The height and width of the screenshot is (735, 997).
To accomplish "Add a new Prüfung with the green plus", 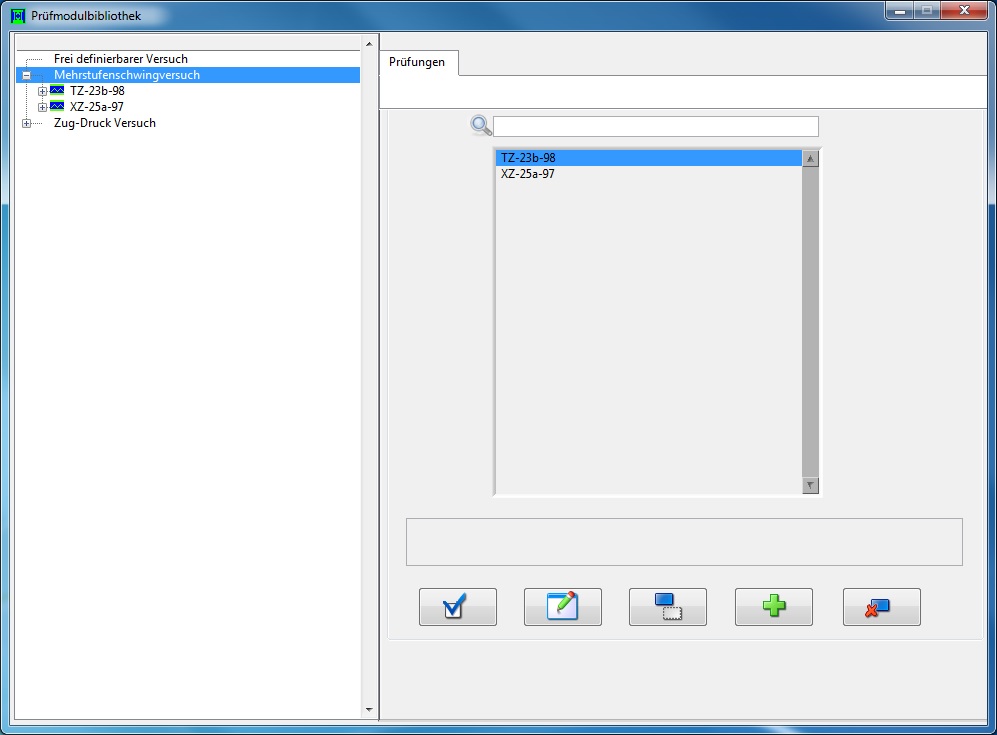I will (x=772, y=606).
